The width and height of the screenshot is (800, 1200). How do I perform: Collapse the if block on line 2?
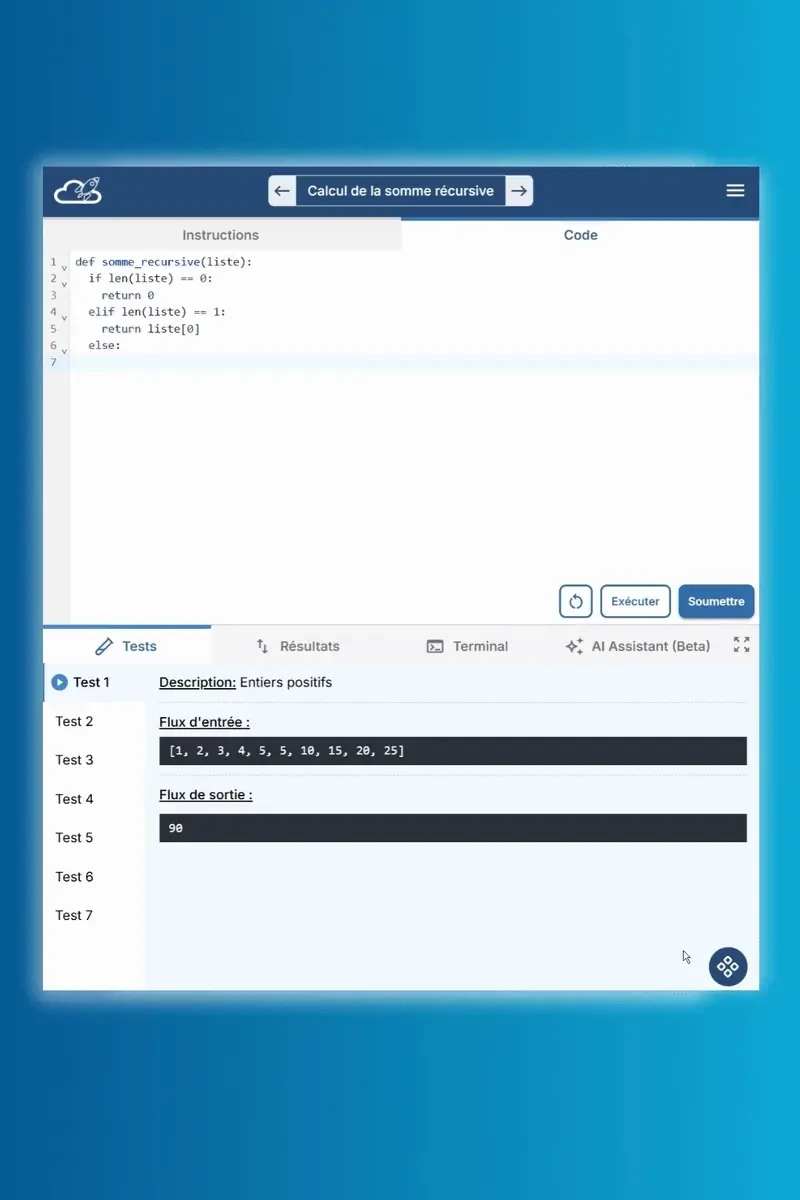64,284
